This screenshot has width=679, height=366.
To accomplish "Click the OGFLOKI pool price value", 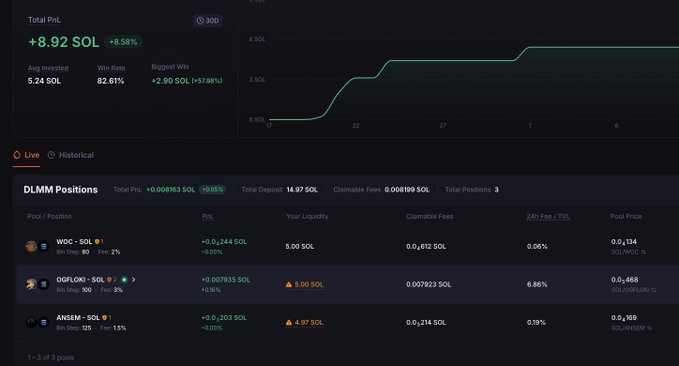I will pyautogui.click(x=624, y=280).
